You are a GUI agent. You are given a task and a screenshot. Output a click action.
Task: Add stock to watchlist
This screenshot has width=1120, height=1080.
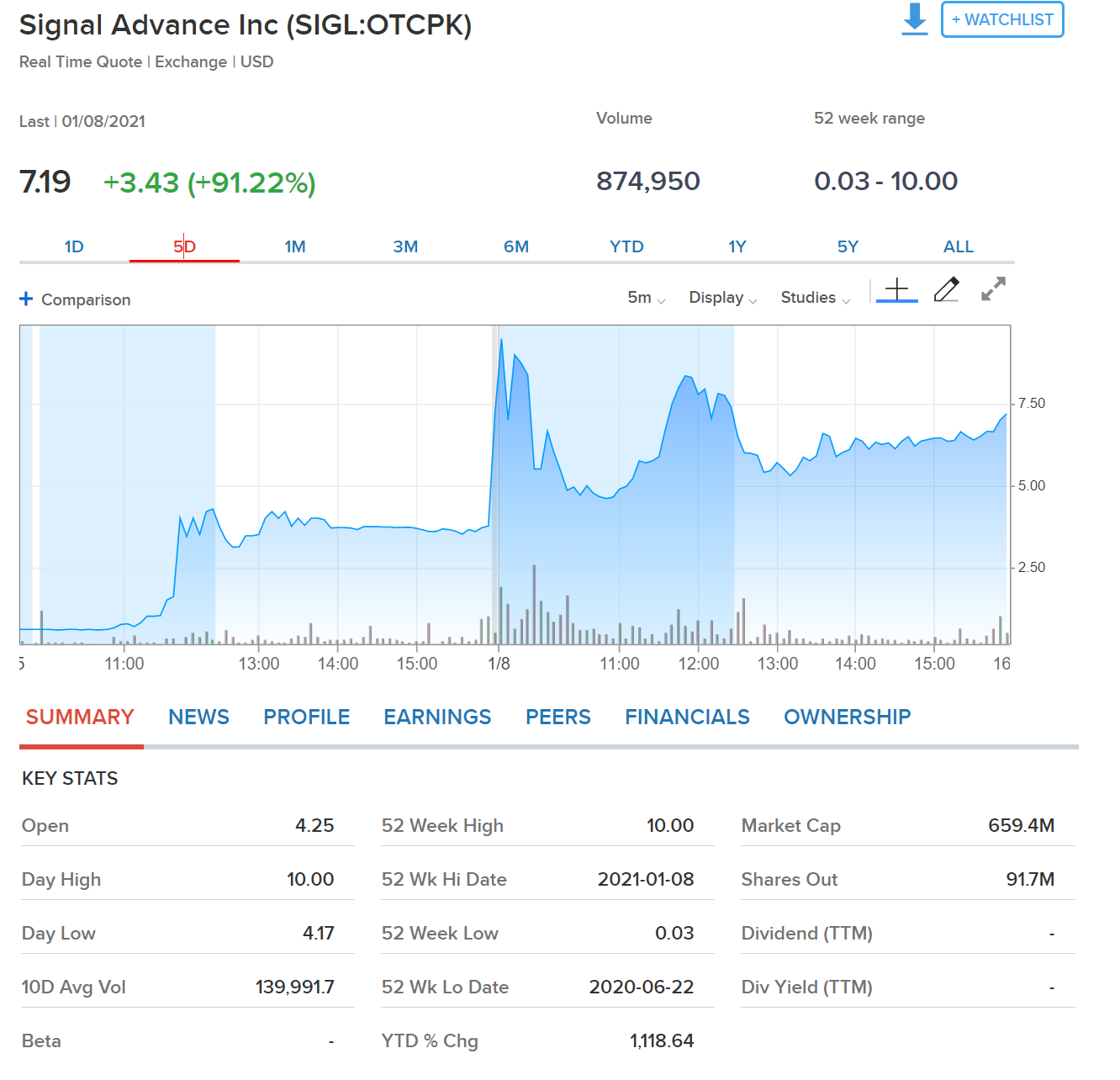coord(1002,19)
